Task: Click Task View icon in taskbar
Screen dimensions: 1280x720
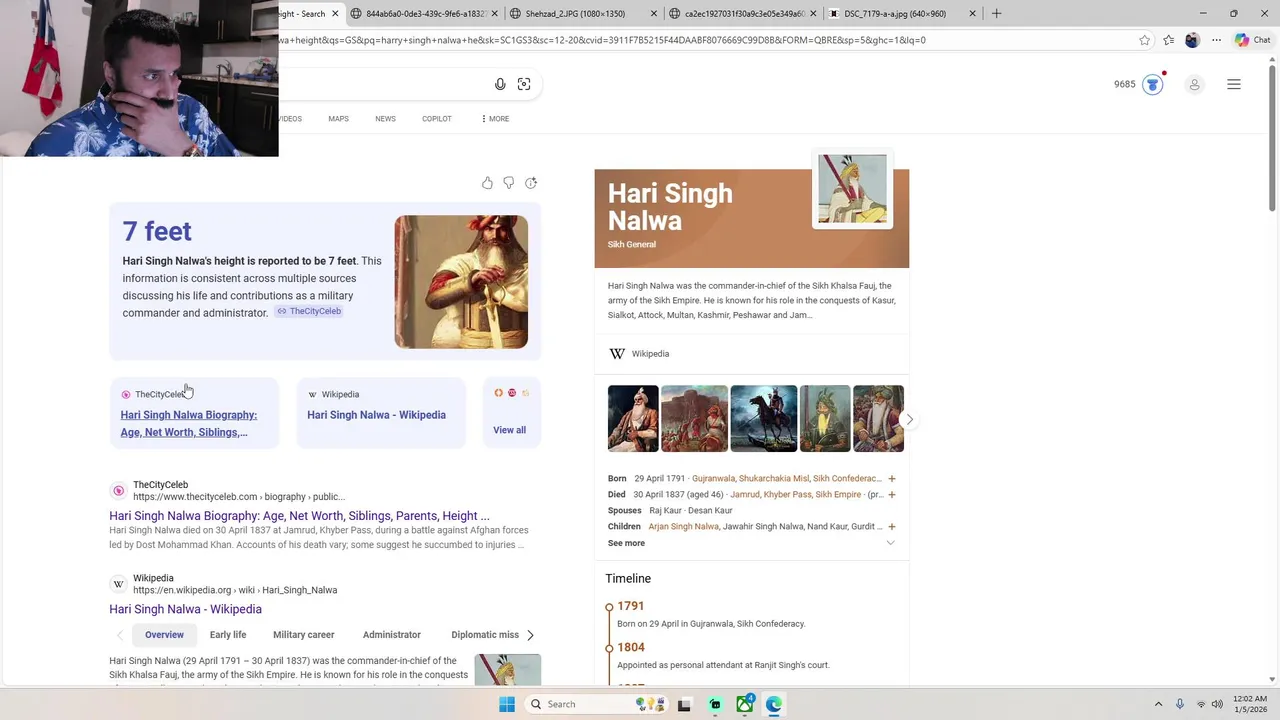Action: [x=684, y=704]
